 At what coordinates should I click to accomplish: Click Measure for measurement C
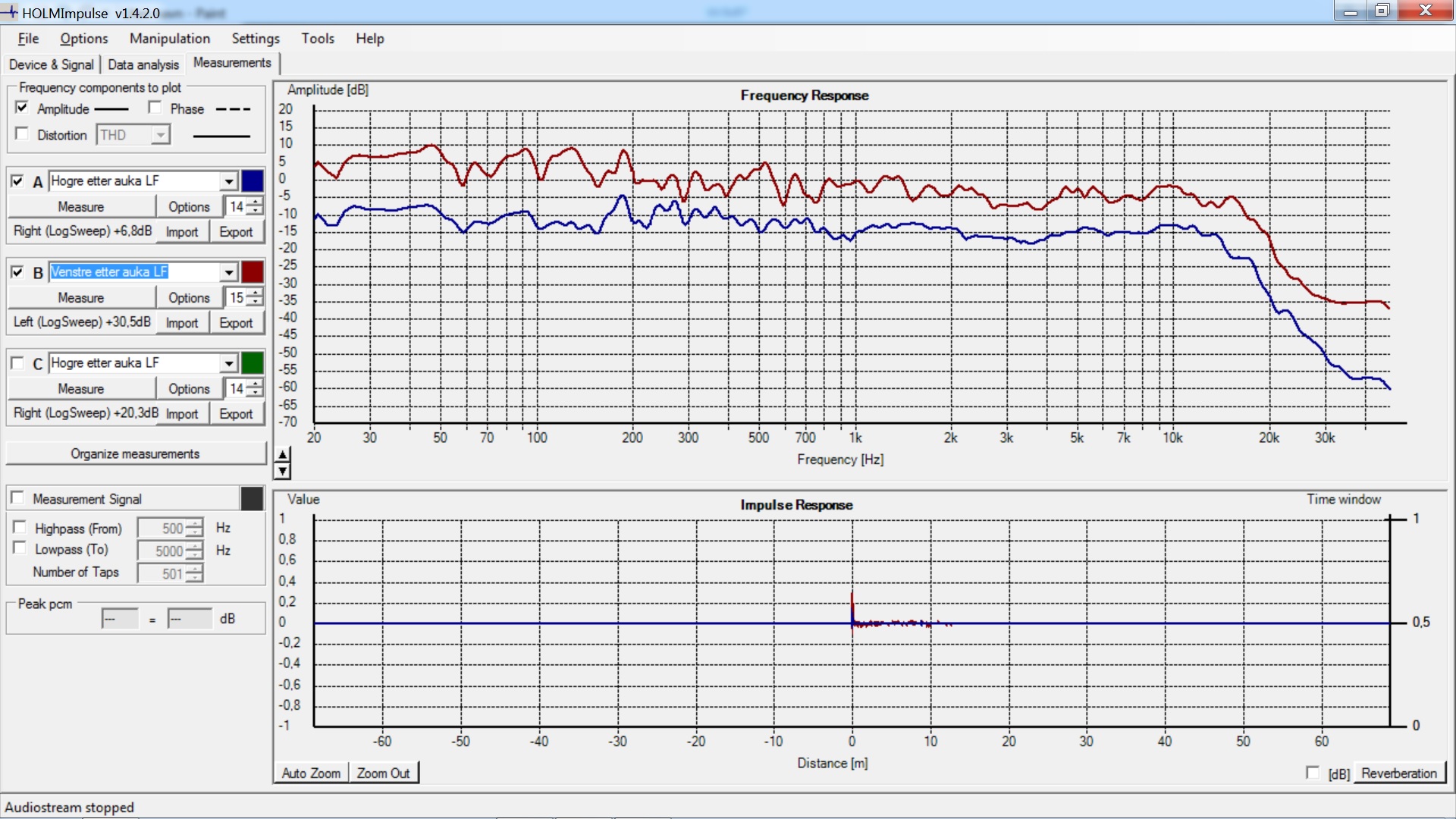point(81,388)
